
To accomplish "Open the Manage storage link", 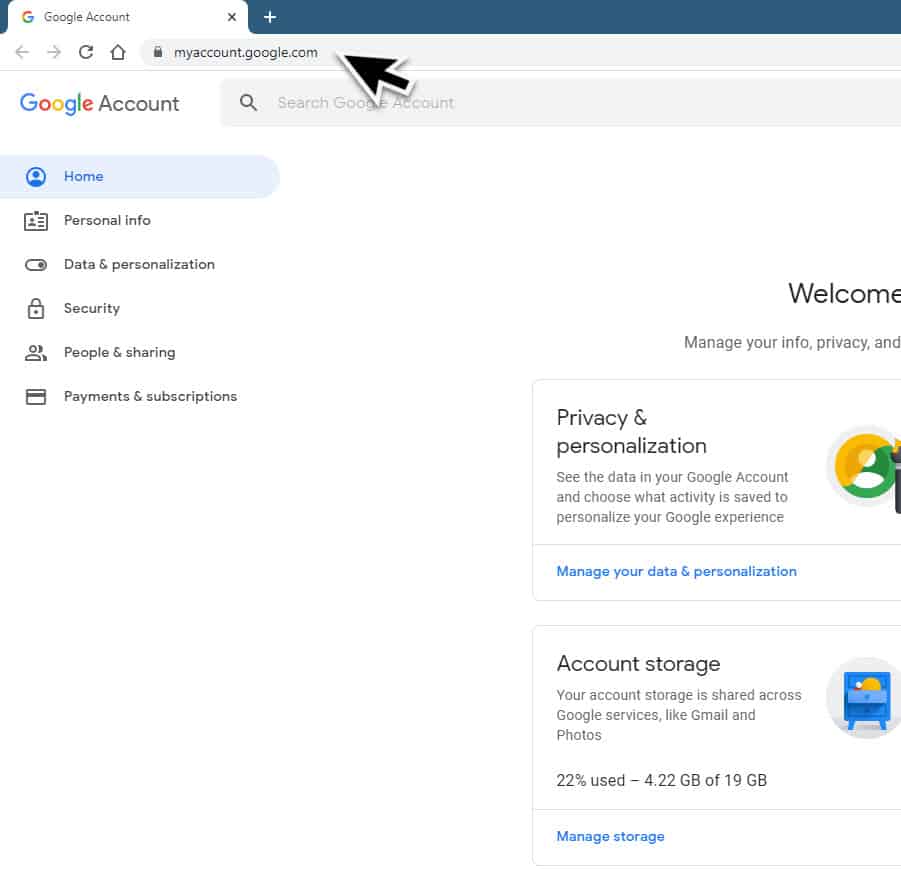I will tap(610, 837).
